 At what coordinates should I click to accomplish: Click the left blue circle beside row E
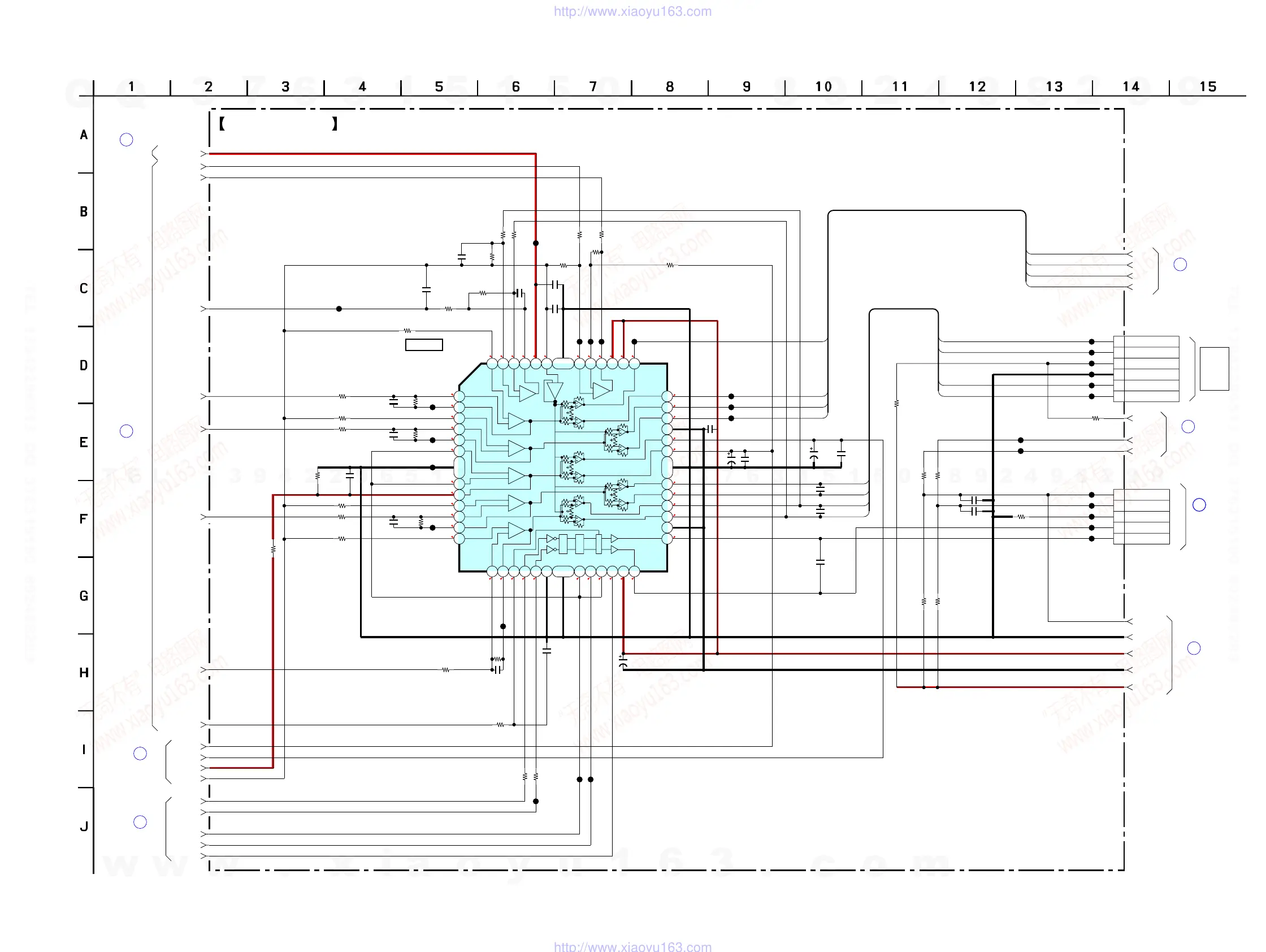[127, 431]
